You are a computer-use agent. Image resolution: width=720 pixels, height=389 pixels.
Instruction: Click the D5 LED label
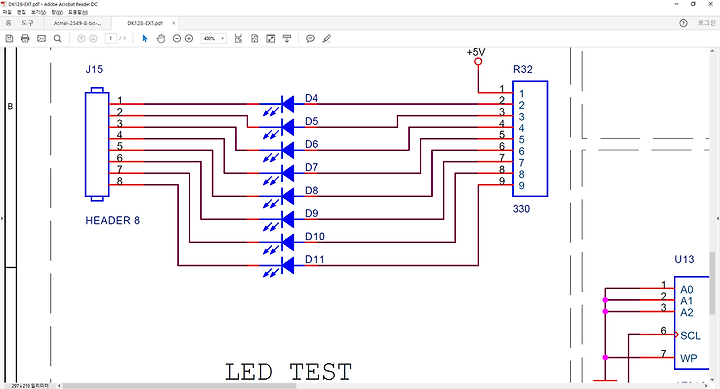coord(311,121)
